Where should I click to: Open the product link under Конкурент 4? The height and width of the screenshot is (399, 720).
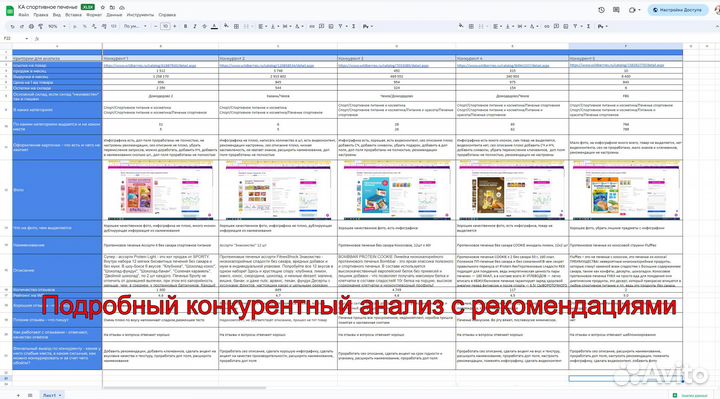click(x=502, y=66)
